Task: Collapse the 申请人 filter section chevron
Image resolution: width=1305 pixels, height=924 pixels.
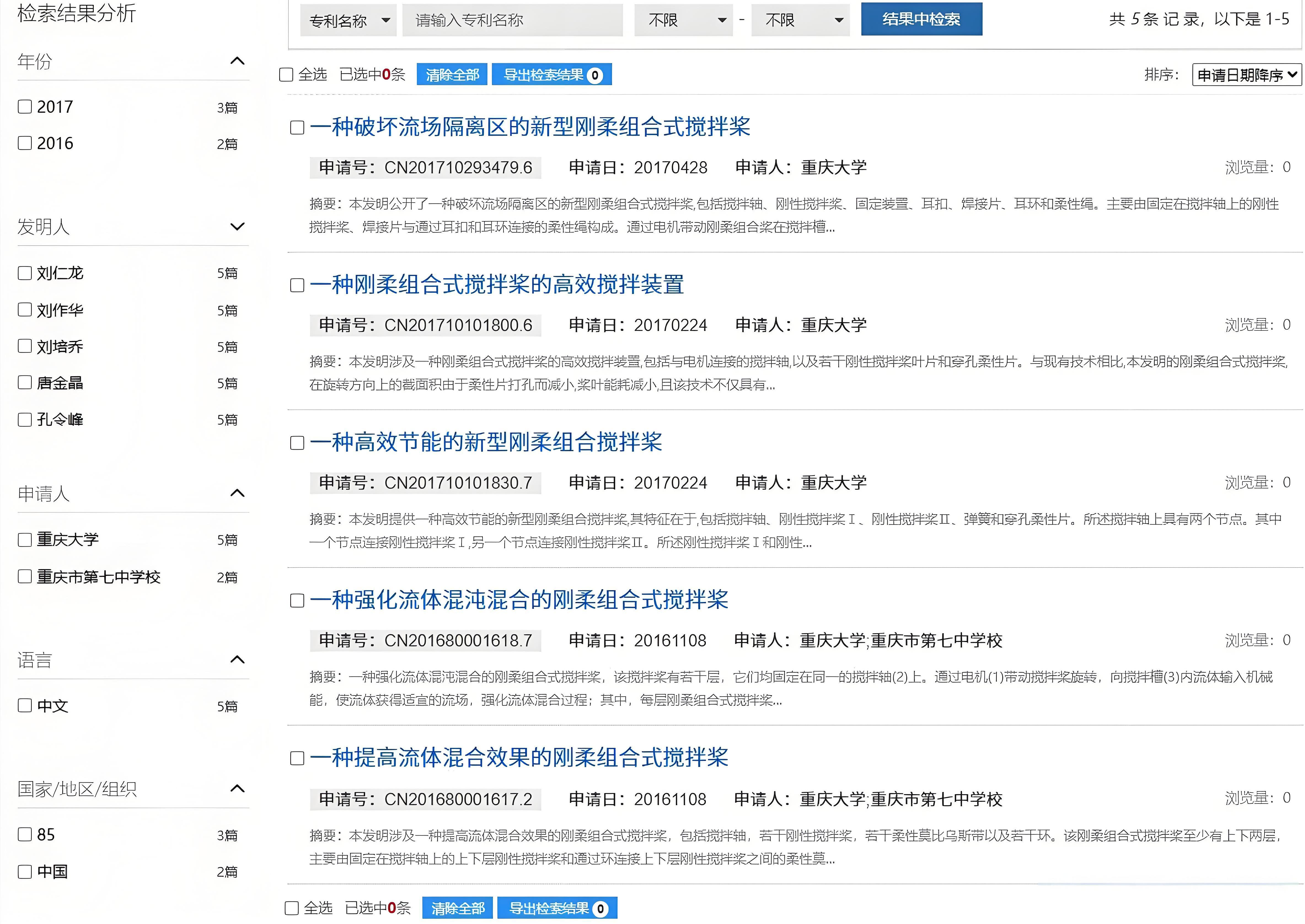Action: 237,493
